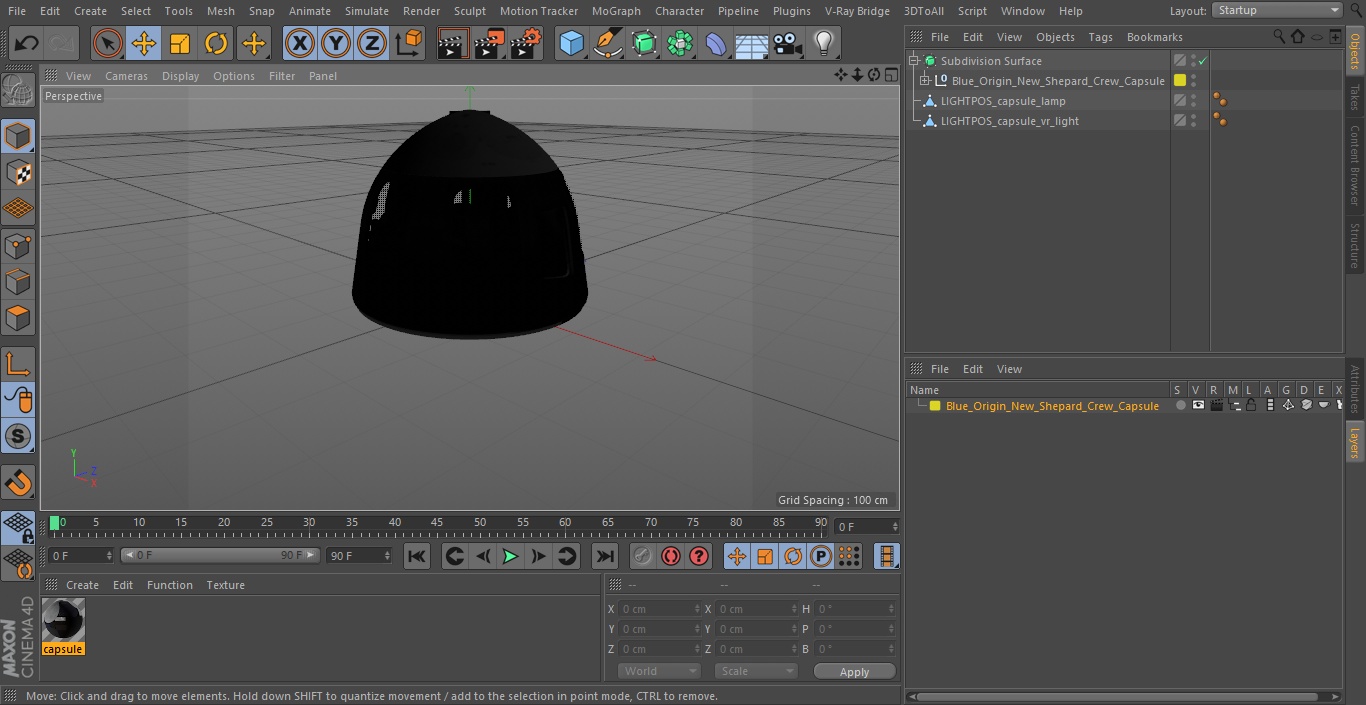
Task: Enable Subdivision Surface green checkmark
Action: (1203, 61)
